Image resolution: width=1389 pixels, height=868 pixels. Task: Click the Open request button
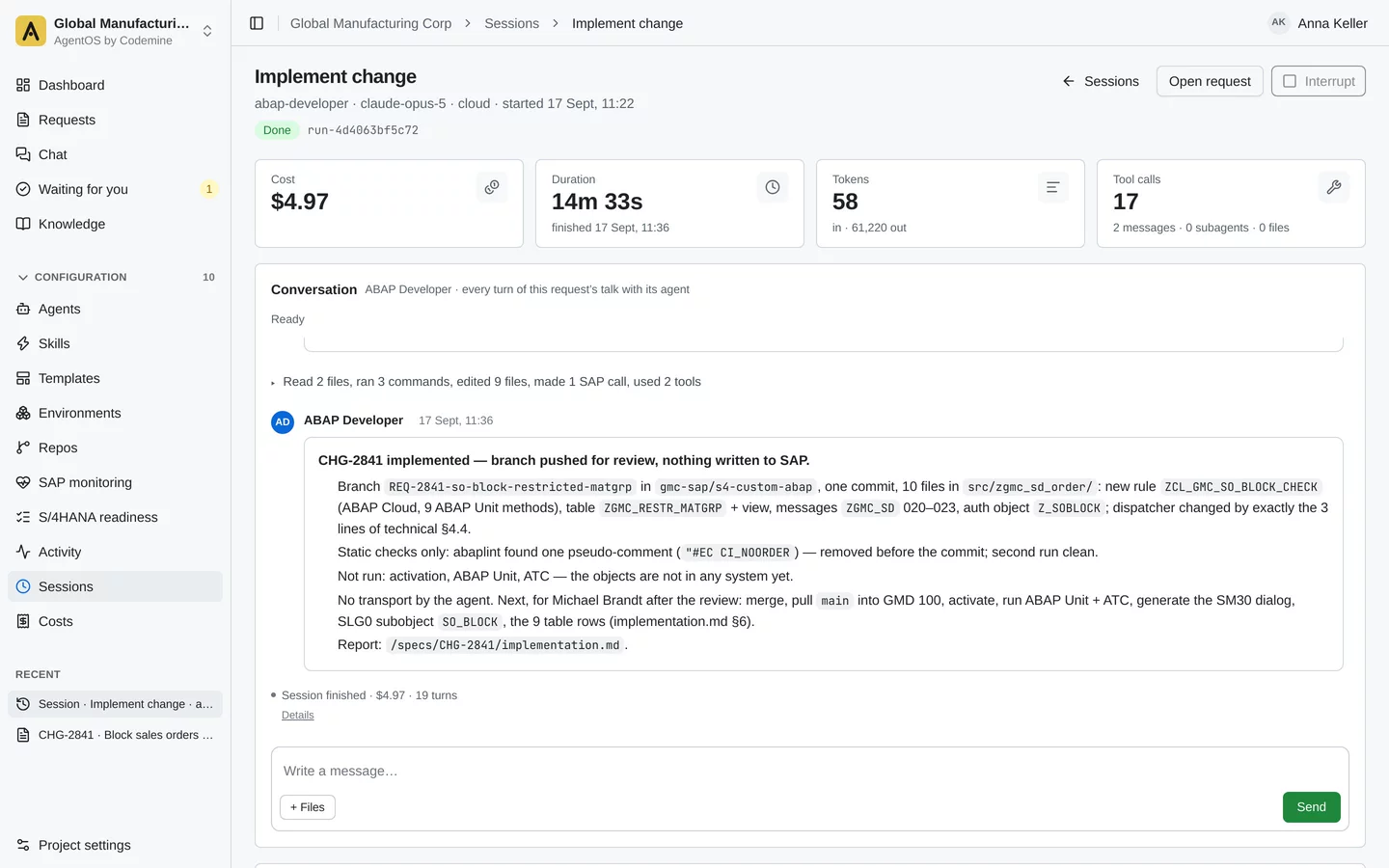[1210, 81]
